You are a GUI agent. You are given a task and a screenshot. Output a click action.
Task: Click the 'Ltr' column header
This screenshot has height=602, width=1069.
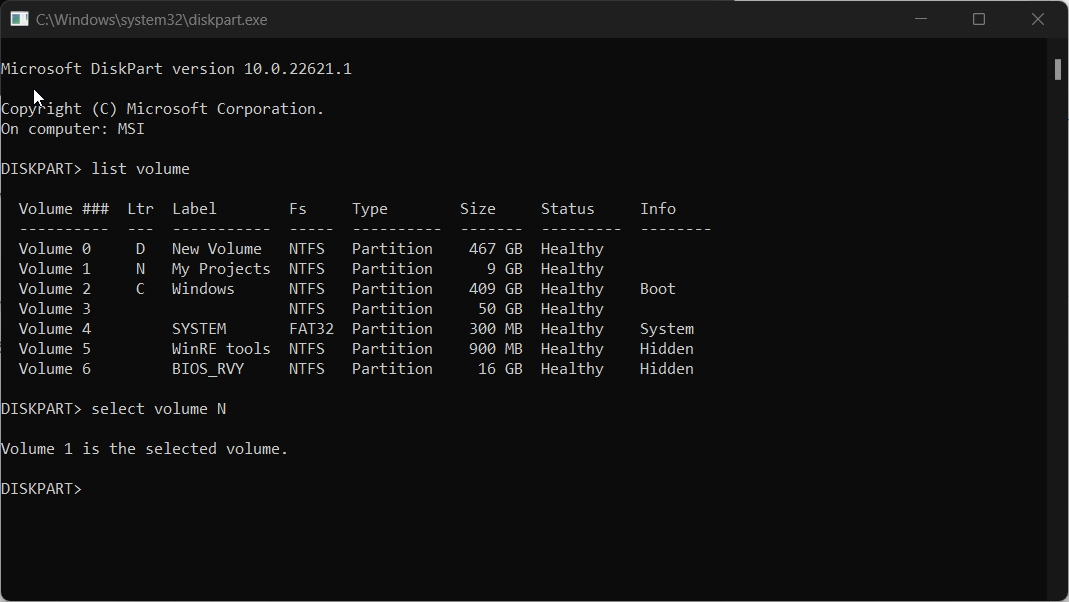tap(140, 209)
